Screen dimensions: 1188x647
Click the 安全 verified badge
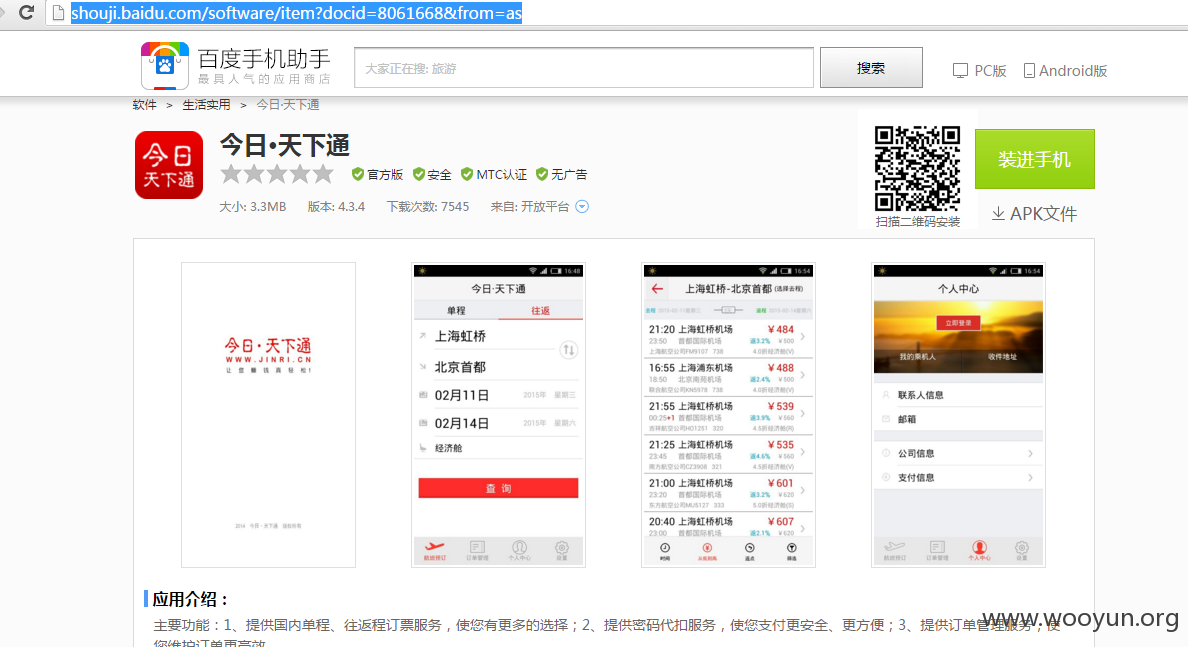432,174
